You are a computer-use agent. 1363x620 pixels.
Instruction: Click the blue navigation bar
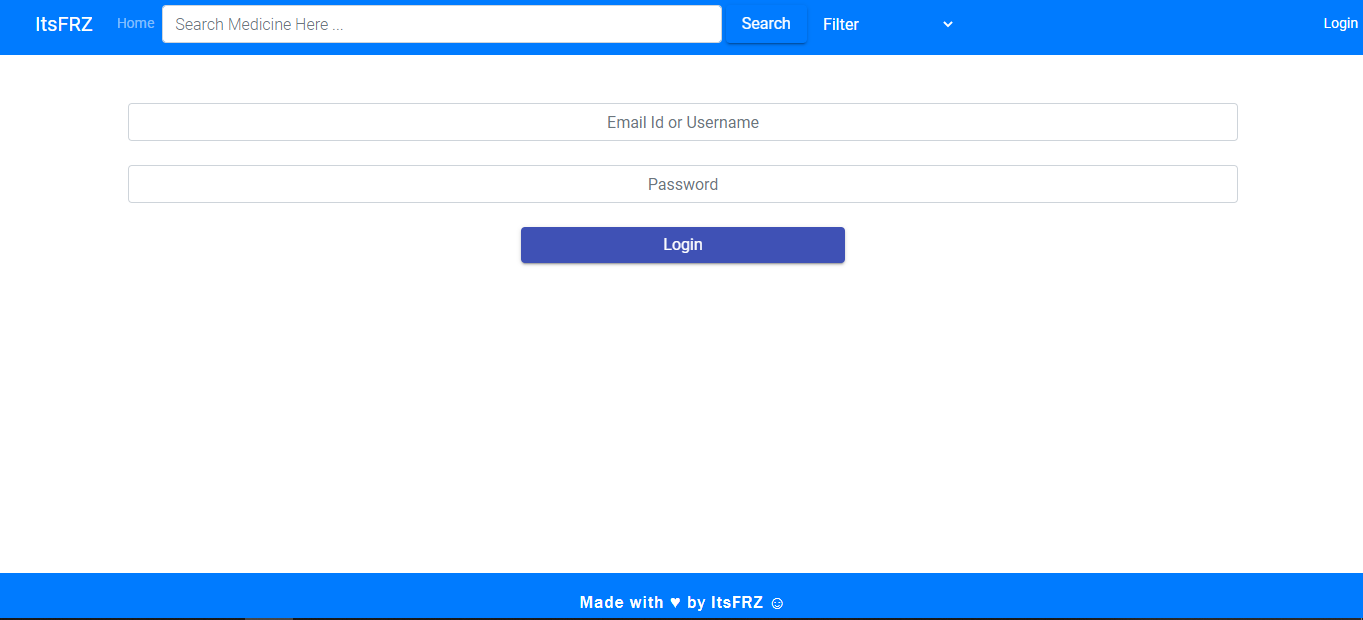(x=1100, y=24)
